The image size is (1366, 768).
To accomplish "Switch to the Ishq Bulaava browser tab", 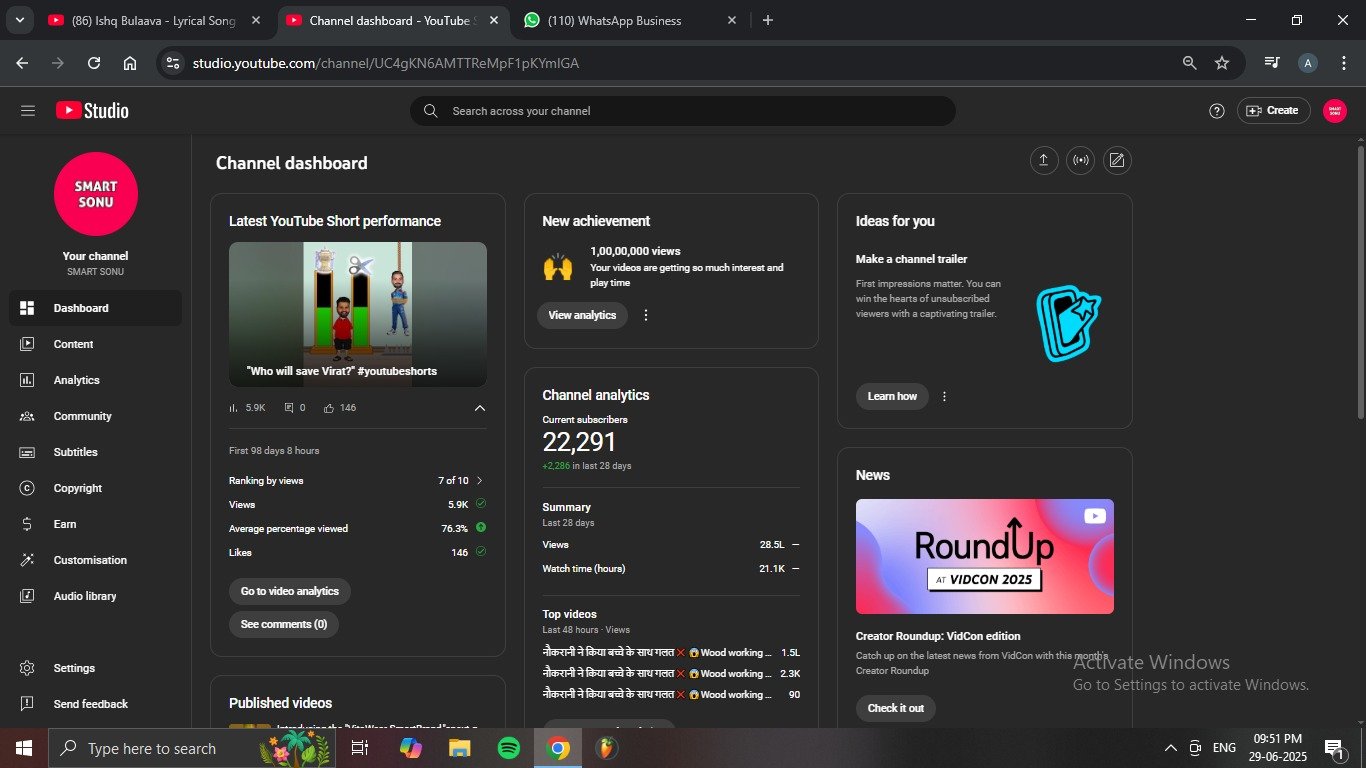I will point(155,20).
